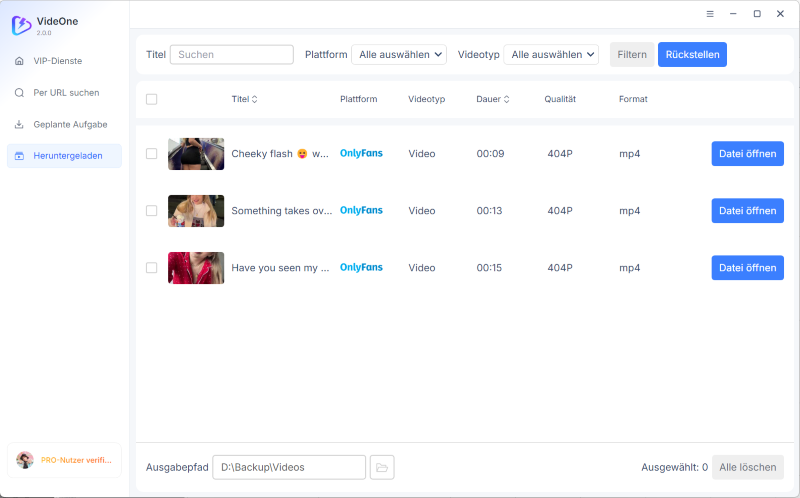Click thumbnail of Have you seen my video
This screenshot has height=498, width=800.
[196, 268]
